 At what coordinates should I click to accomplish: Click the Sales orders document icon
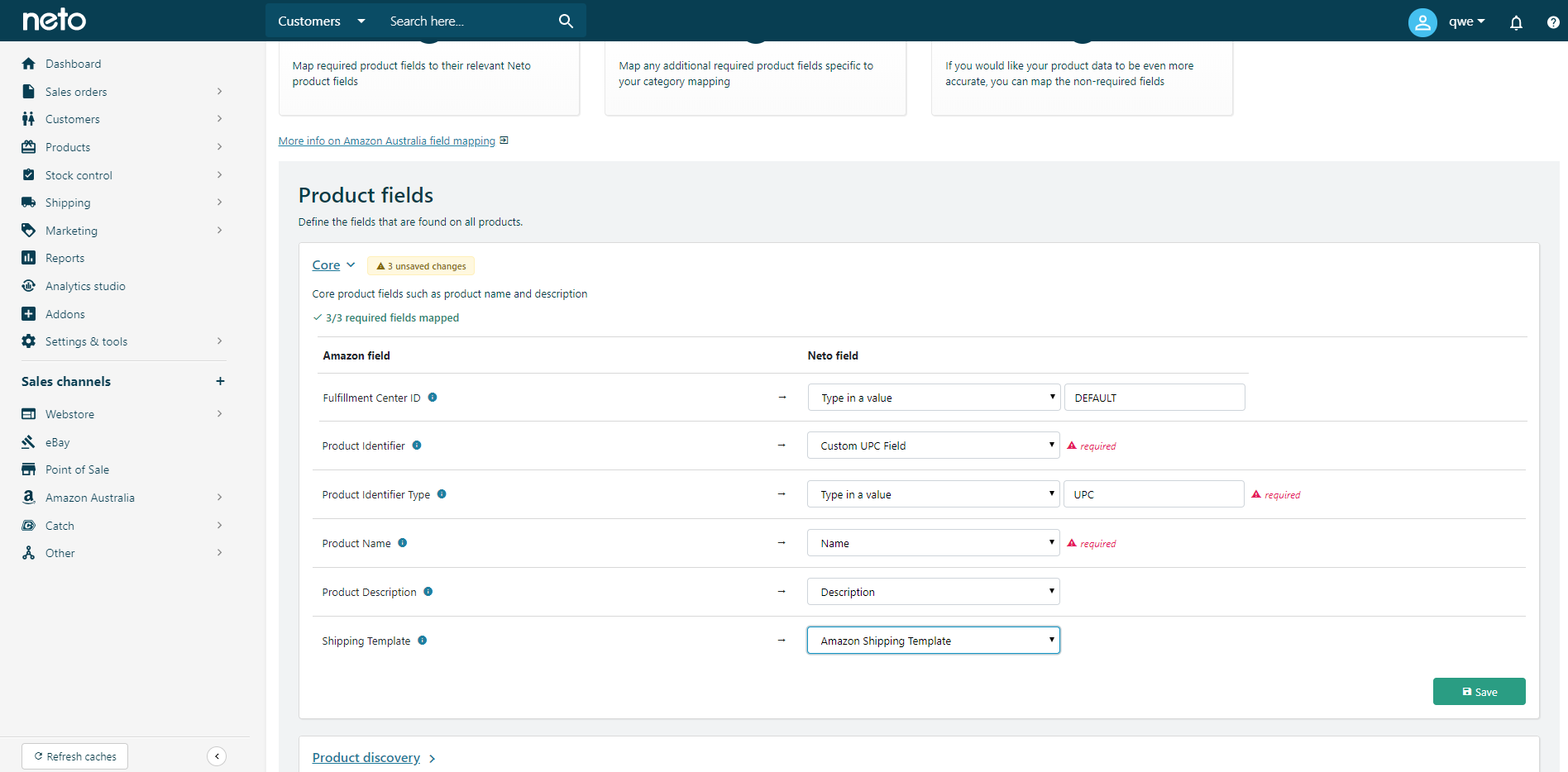(x=29, y=92)
